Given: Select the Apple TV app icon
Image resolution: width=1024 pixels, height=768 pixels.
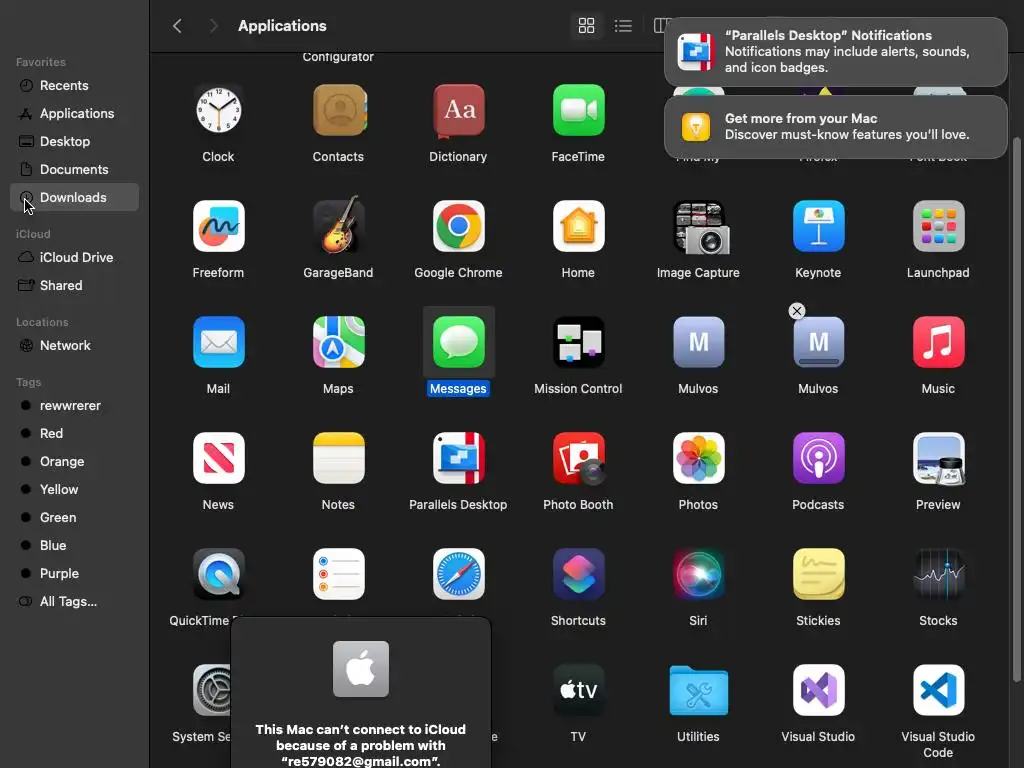Looking at the screenshot, I should [x=578, y=690].
